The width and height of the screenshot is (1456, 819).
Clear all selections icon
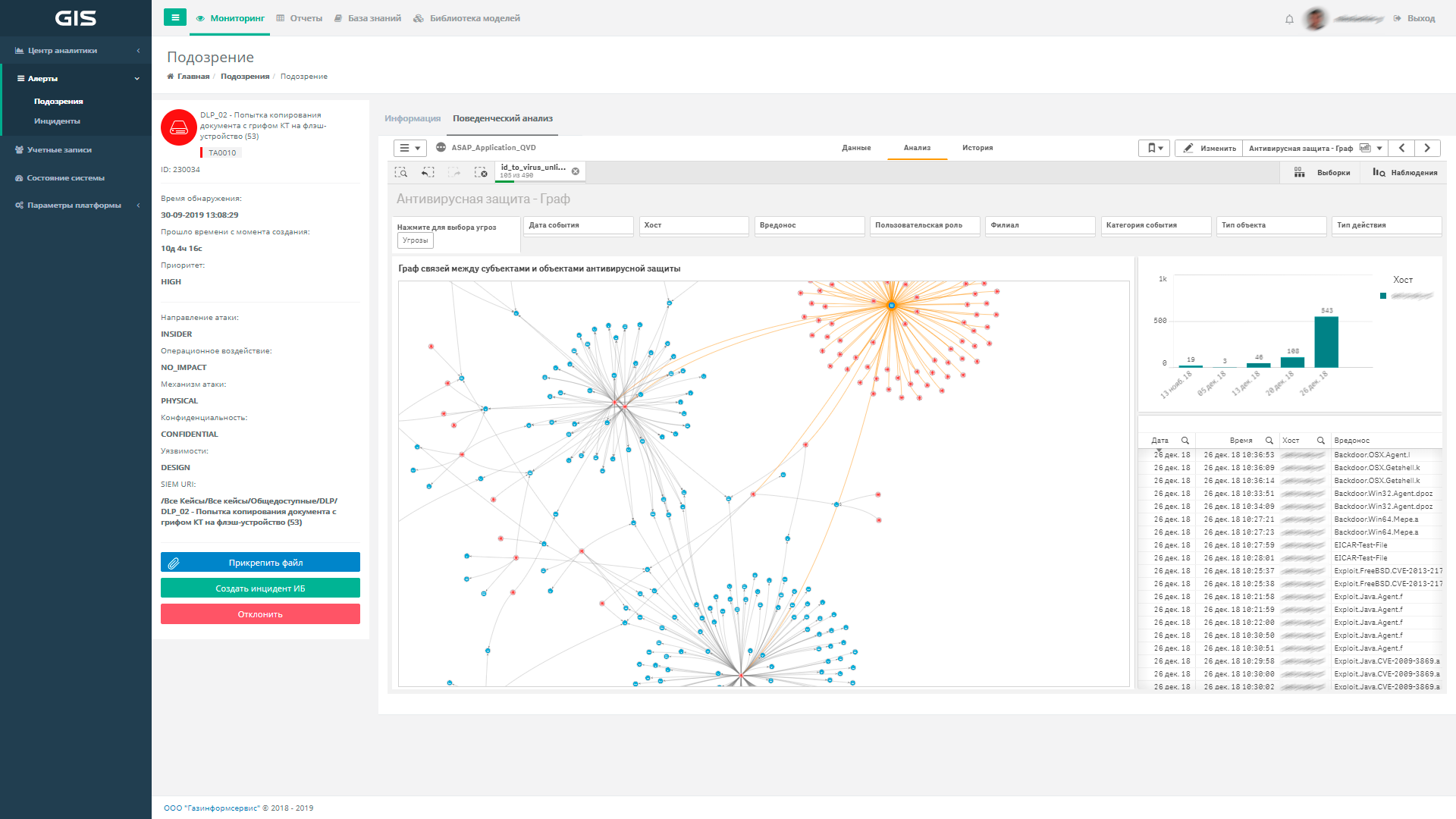click(481, 173)
